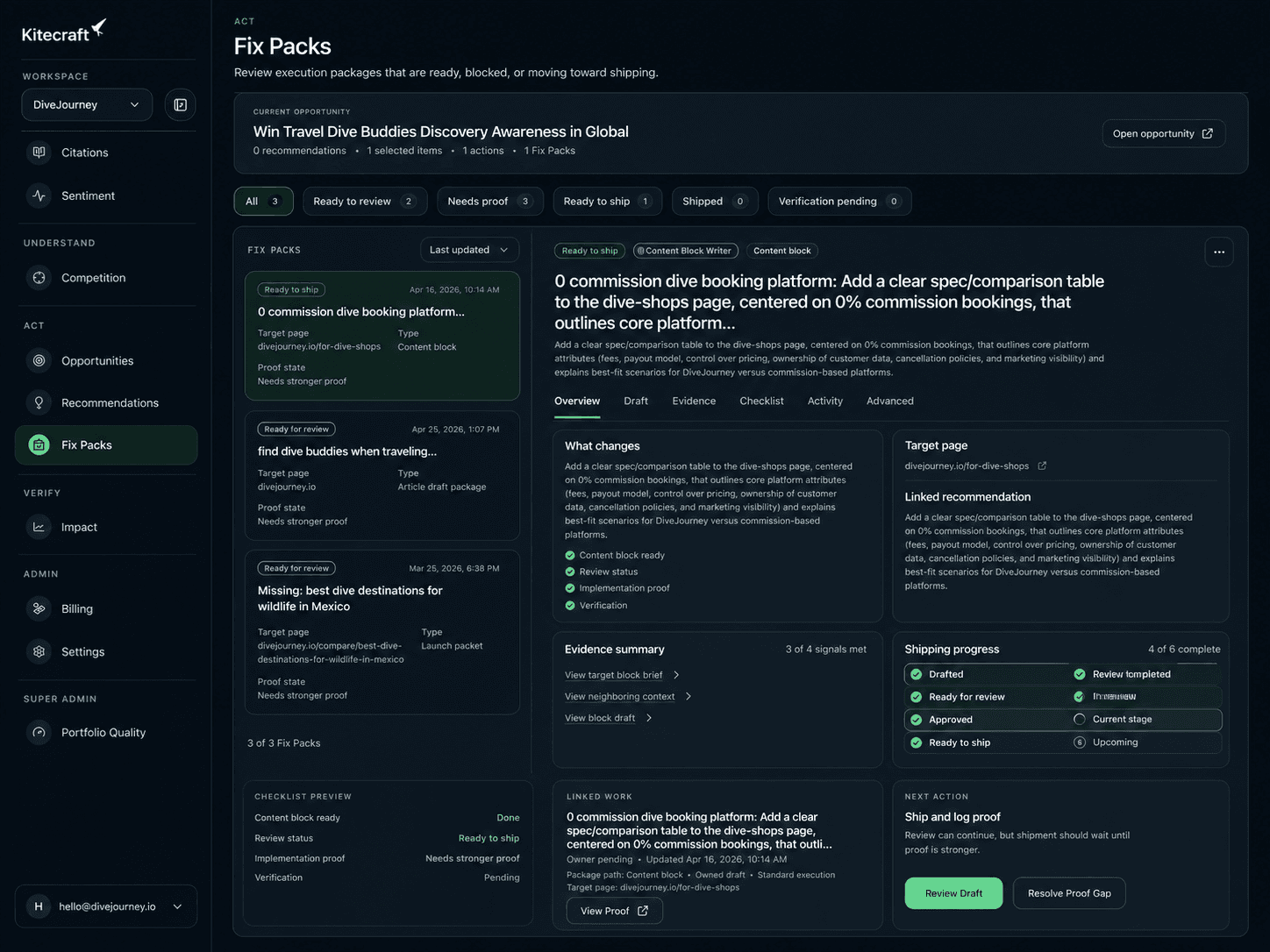Filter by Needs proof
1270x952 pixels.
[x=490, y=201]
